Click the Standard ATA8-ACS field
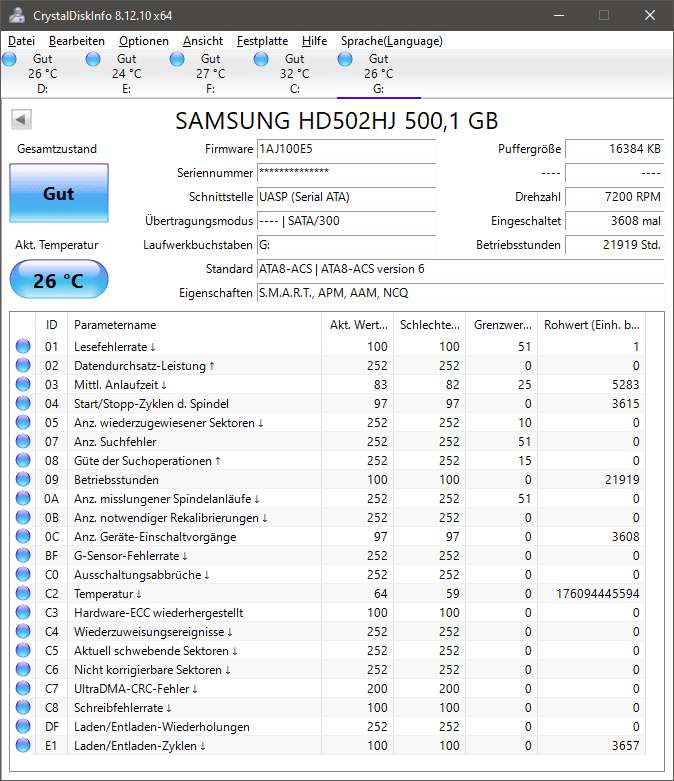674x781 pixels. pos(460,269)
